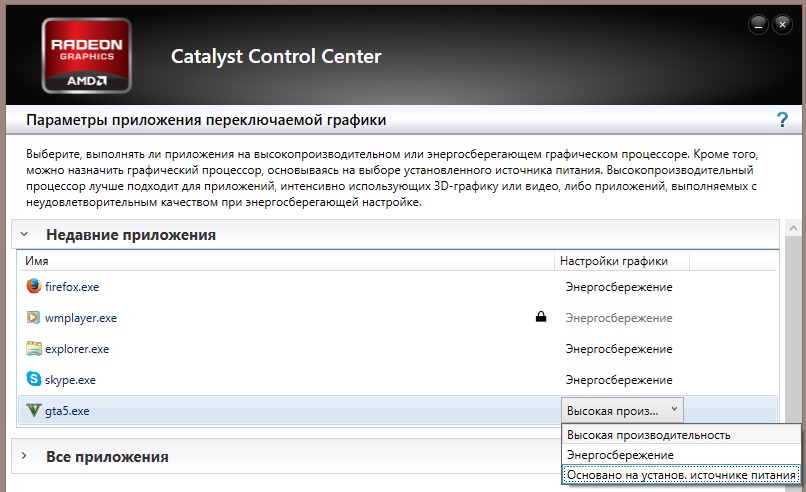
Task: Click the lock icon on wmplayer row
Action: pos(541,318)
